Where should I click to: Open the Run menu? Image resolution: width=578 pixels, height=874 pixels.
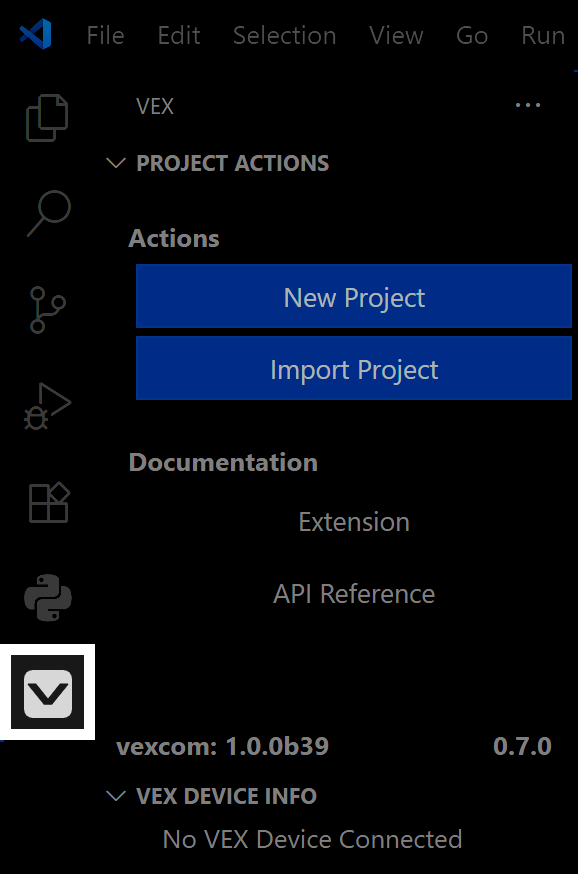tap(542, 35)
